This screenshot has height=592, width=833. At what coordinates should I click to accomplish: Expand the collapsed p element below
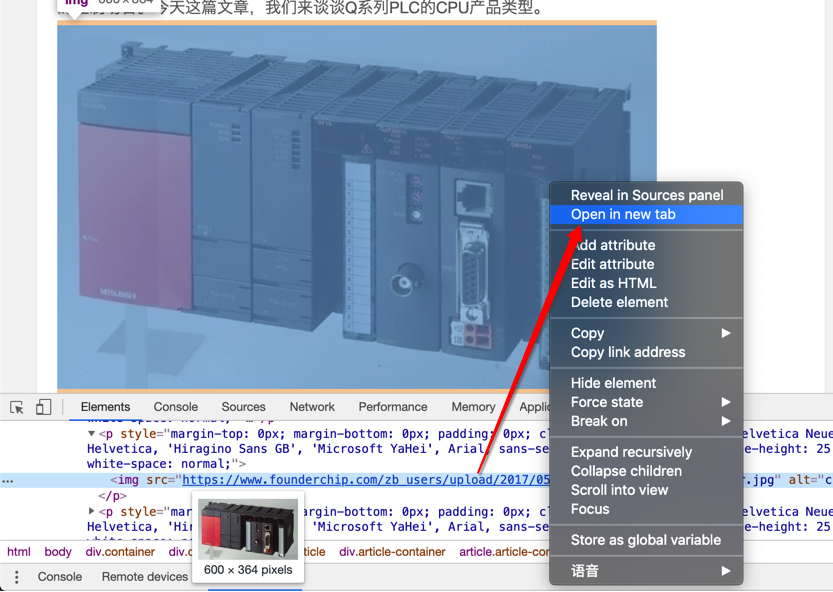91,511
